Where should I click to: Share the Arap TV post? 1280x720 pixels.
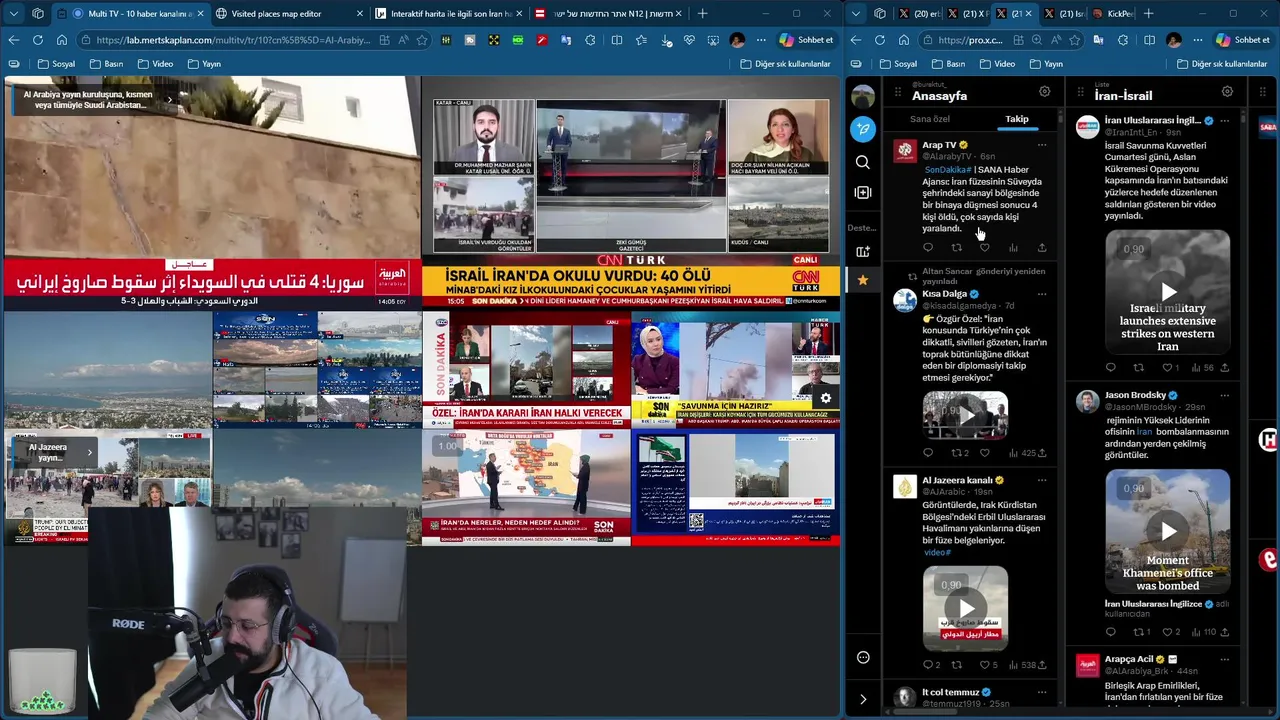tap(1041, 247)
